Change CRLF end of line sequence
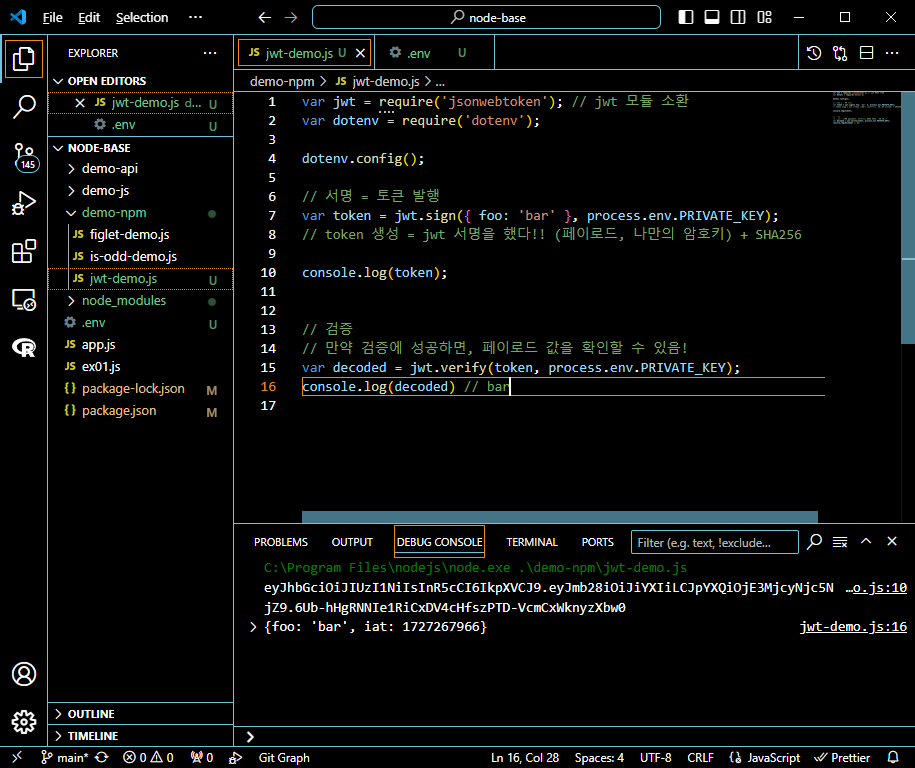915x768 pixels. click(x=700, y=757)
